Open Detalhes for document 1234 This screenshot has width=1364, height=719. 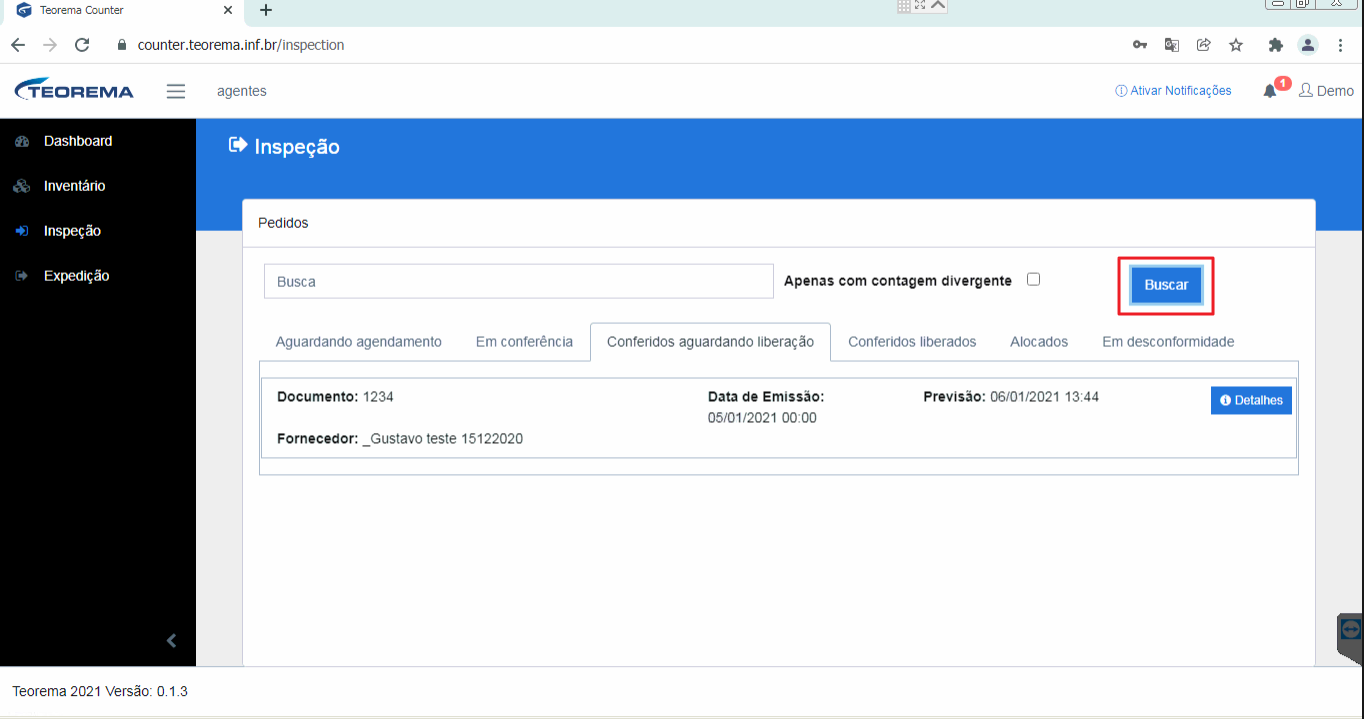(1252, 400)
